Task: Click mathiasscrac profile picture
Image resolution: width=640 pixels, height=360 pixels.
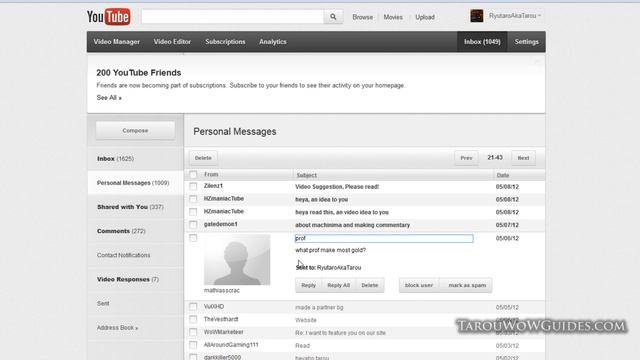Action: point(237,260)
